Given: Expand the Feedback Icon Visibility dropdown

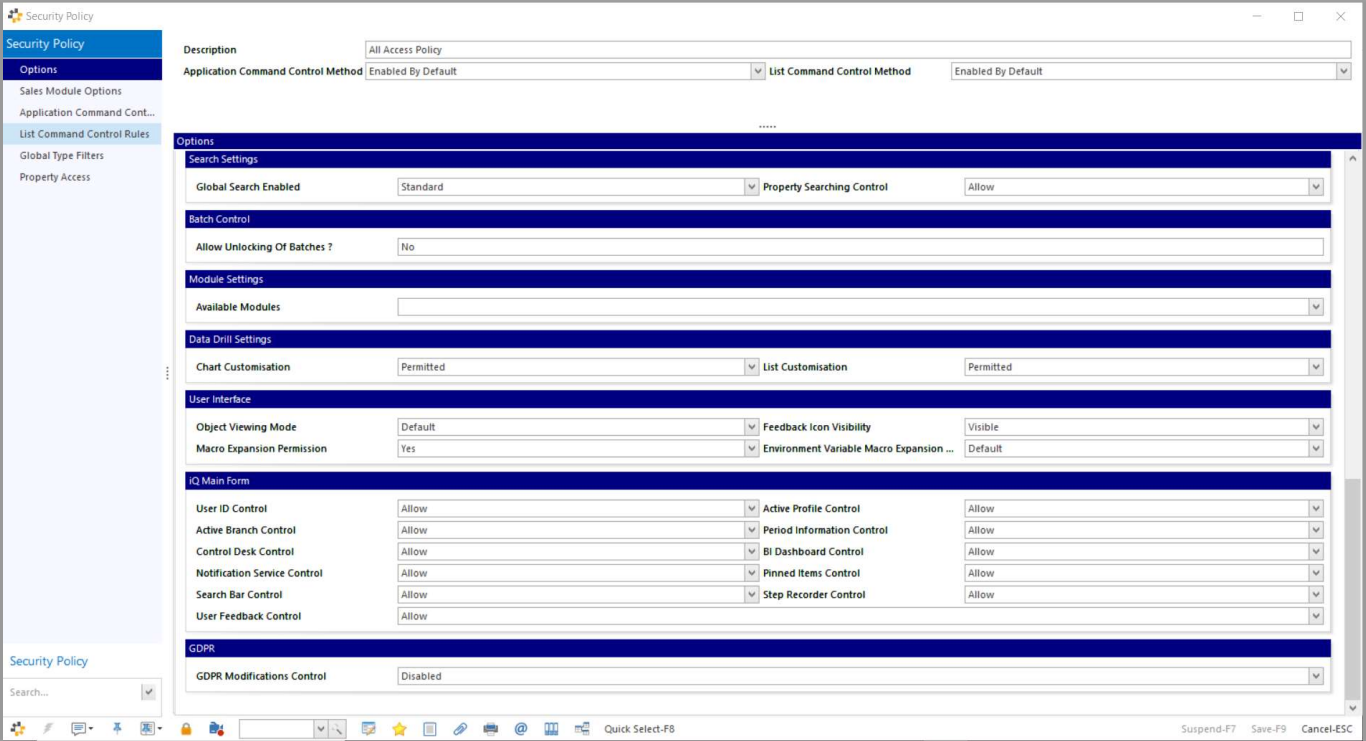Looking at the screenshot, I should (1316, 427).
